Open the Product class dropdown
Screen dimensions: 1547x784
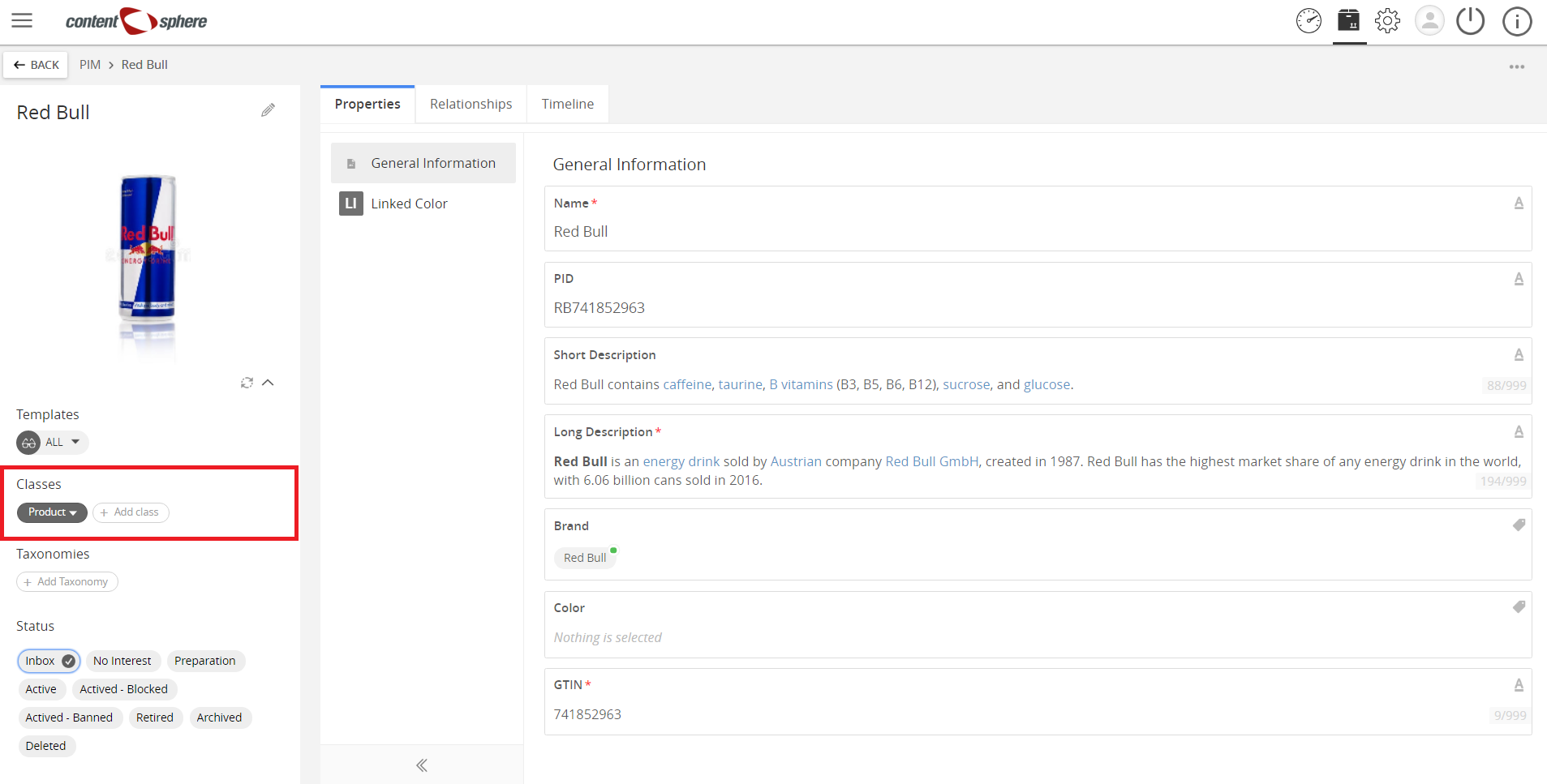pos(52,512)
